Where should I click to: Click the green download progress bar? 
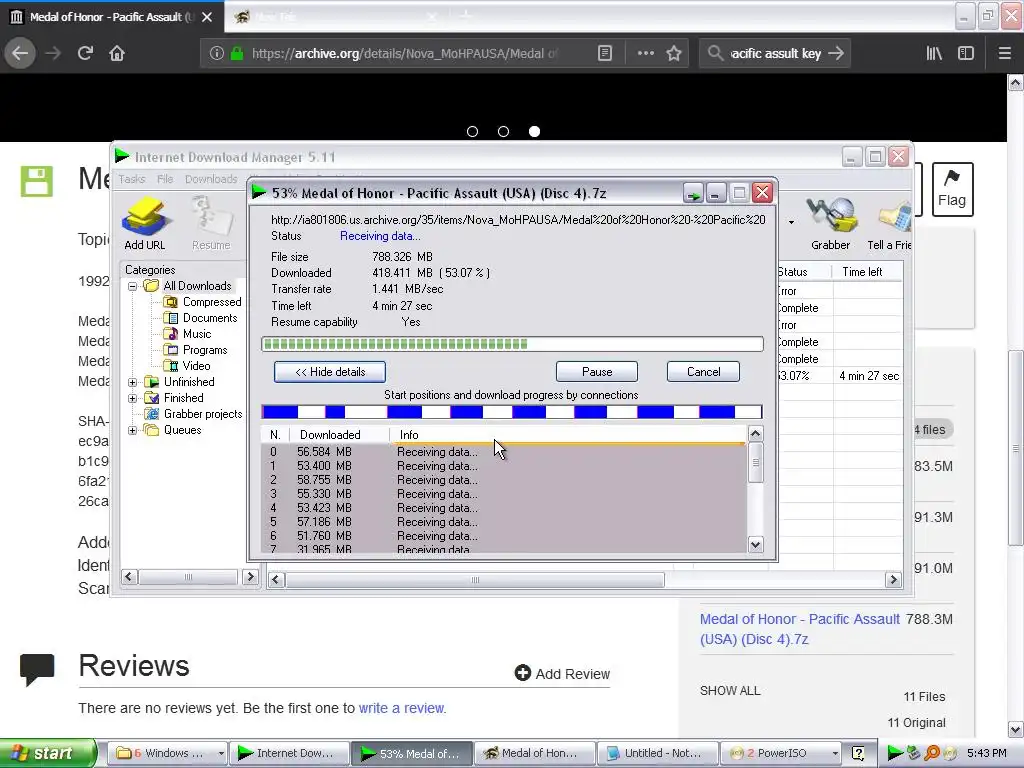coord(513,344)
